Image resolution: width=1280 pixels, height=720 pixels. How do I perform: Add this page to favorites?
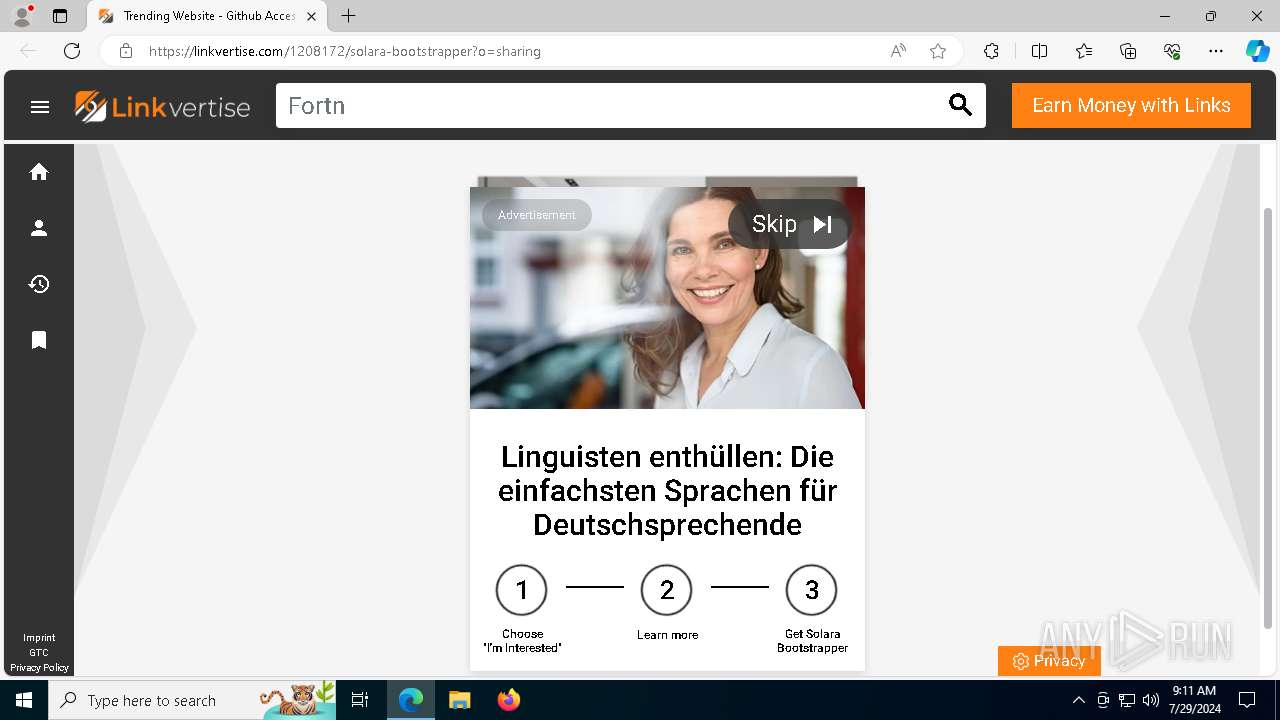pos(938,51)
